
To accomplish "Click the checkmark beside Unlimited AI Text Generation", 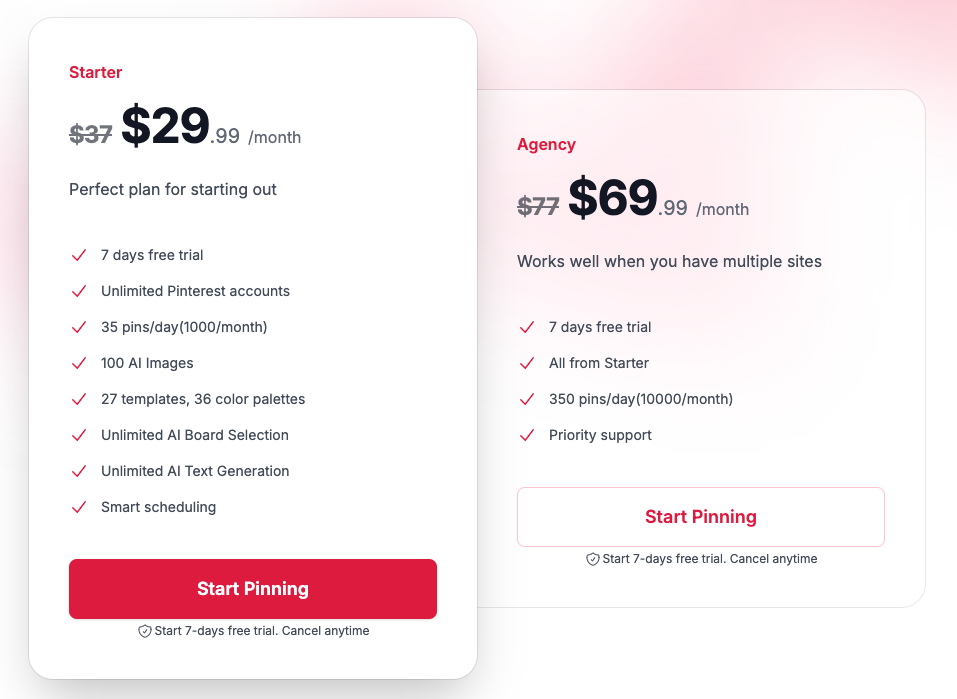I will point(79,471).
